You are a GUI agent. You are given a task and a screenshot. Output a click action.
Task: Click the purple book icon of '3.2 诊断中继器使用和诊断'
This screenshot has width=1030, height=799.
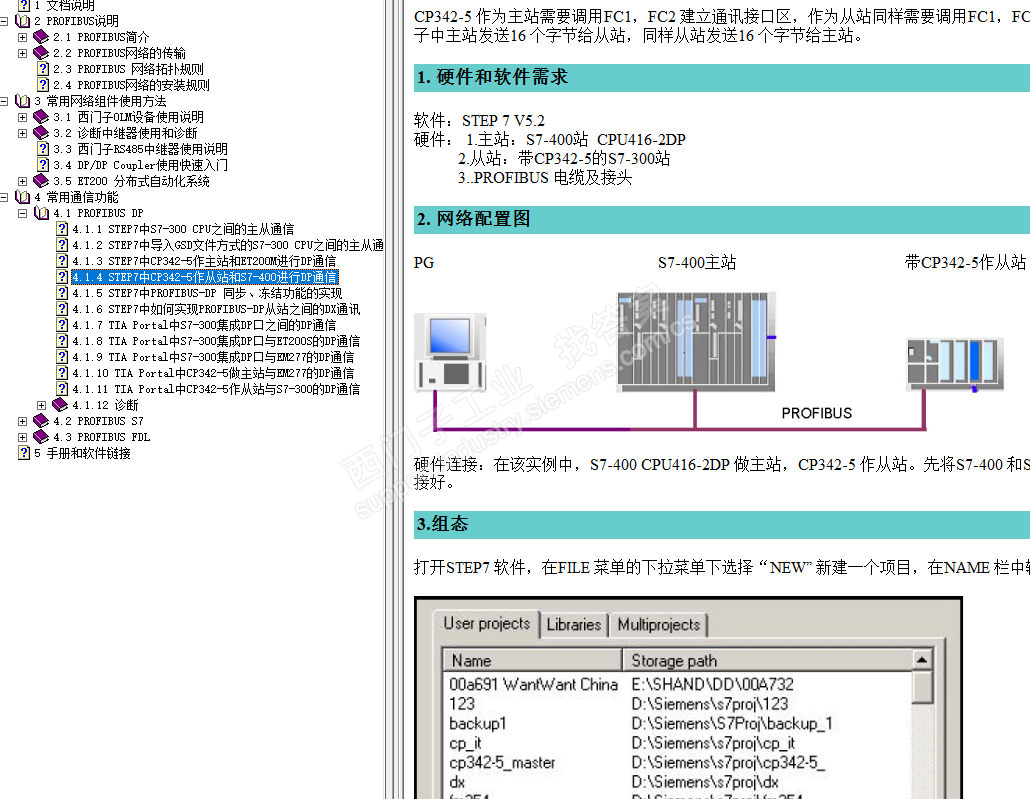point(41,133)
